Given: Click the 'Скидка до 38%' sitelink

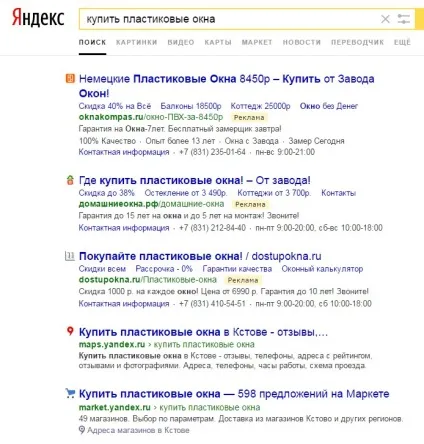Looking at the screenshot, I should tap(107, 193).
